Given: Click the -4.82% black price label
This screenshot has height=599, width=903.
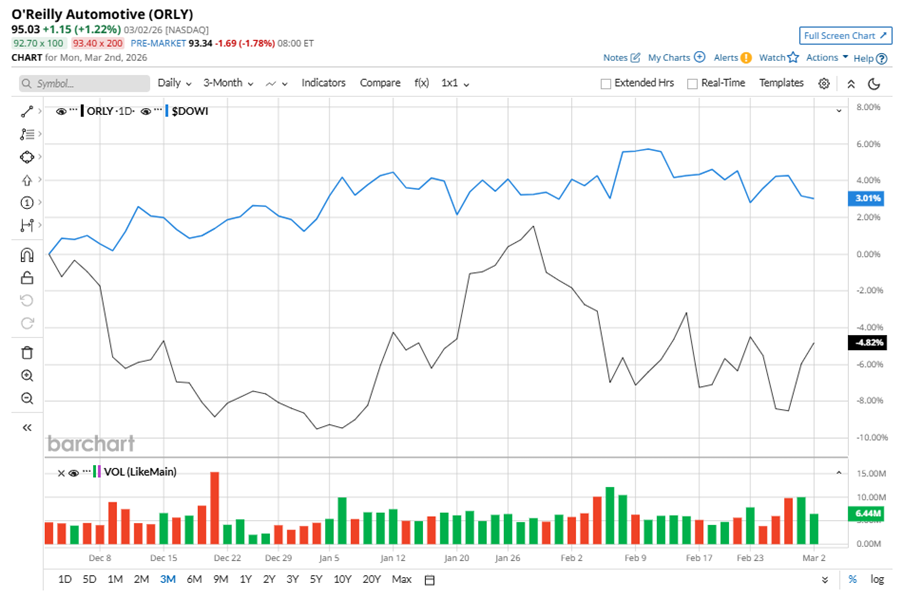Looking at the screenshot, I should [x=866, y=343].
